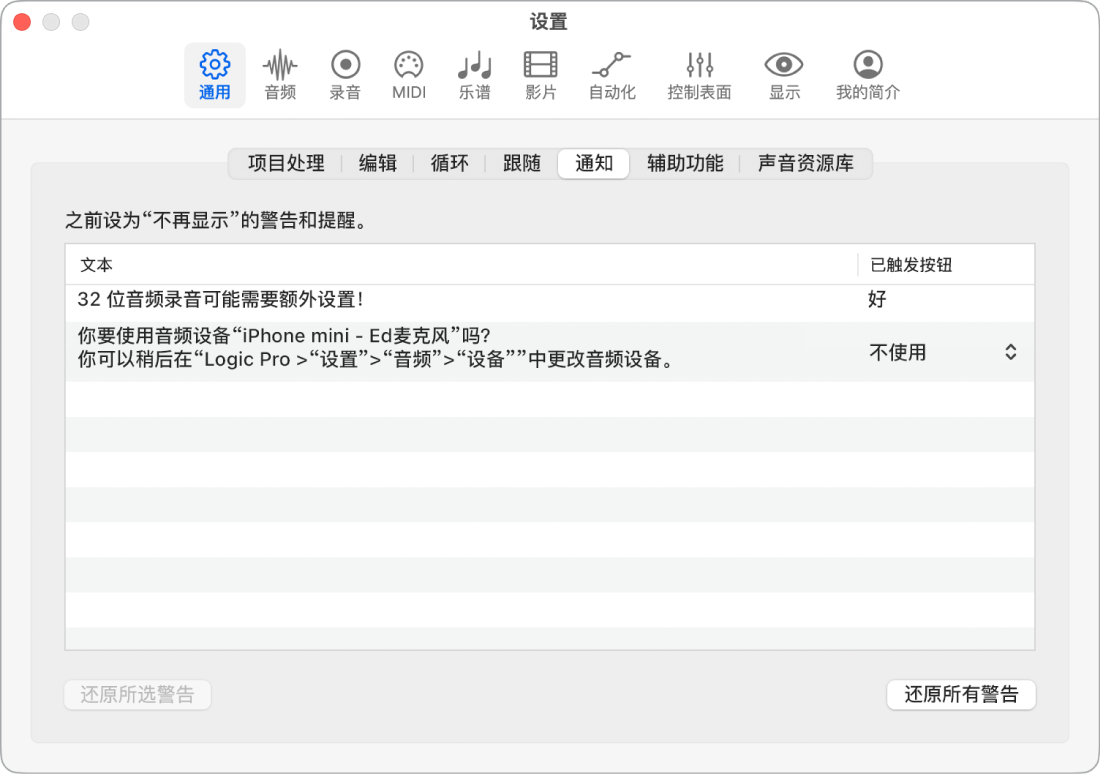Screen dimensions: 1101x774
Task: Open the 我的简介 settings pane
Action: pyautogui.click(x=866, y=74)
